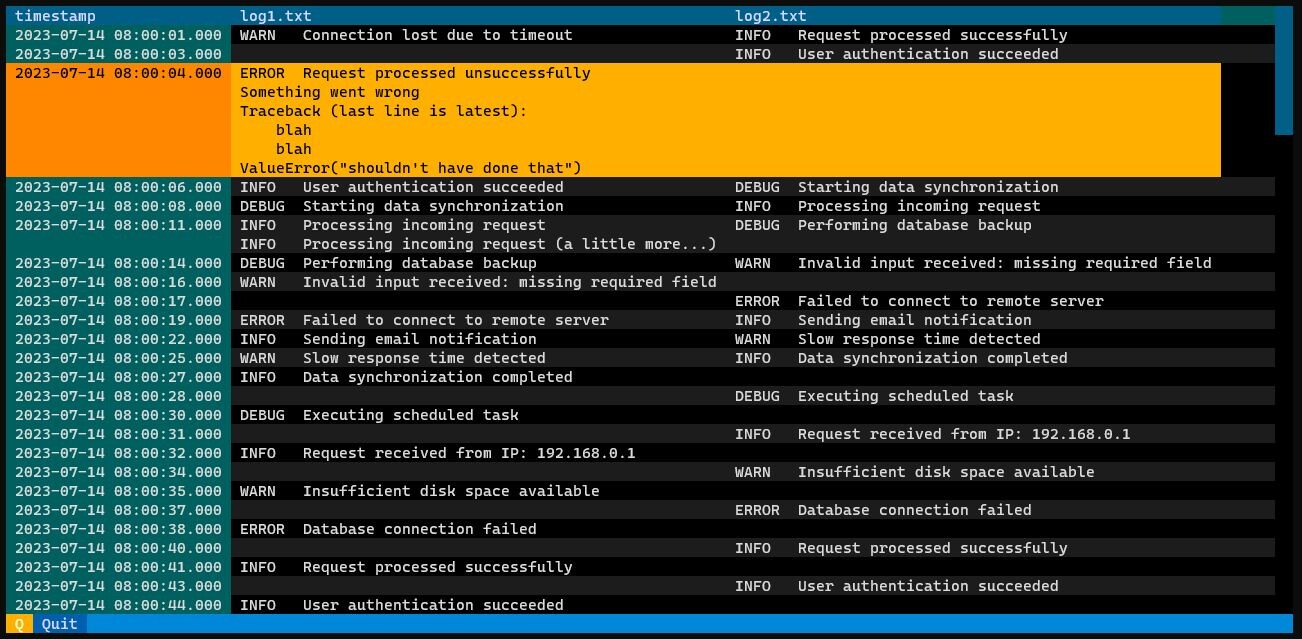Select 'Request received from IP' at 08:00:32
Viewport: 1302px width, 639px height.
coord(468,453)
